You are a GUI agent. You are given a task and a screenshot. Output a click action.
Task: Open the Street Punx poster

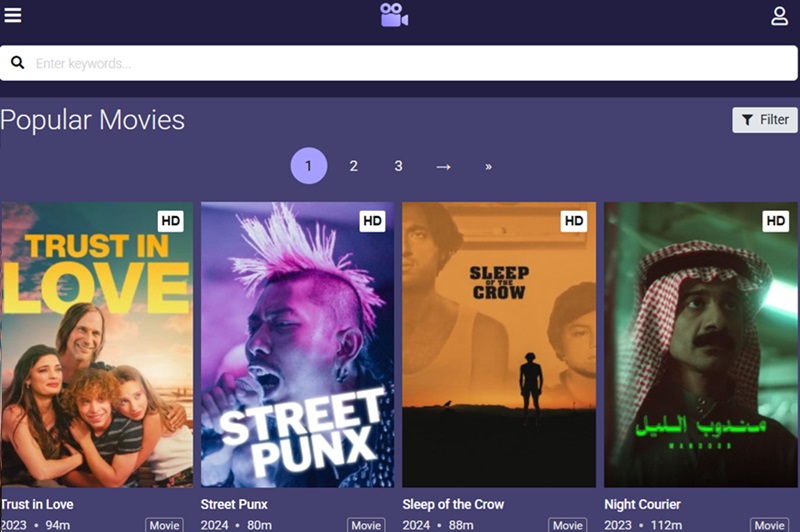(x=297, y=344)
